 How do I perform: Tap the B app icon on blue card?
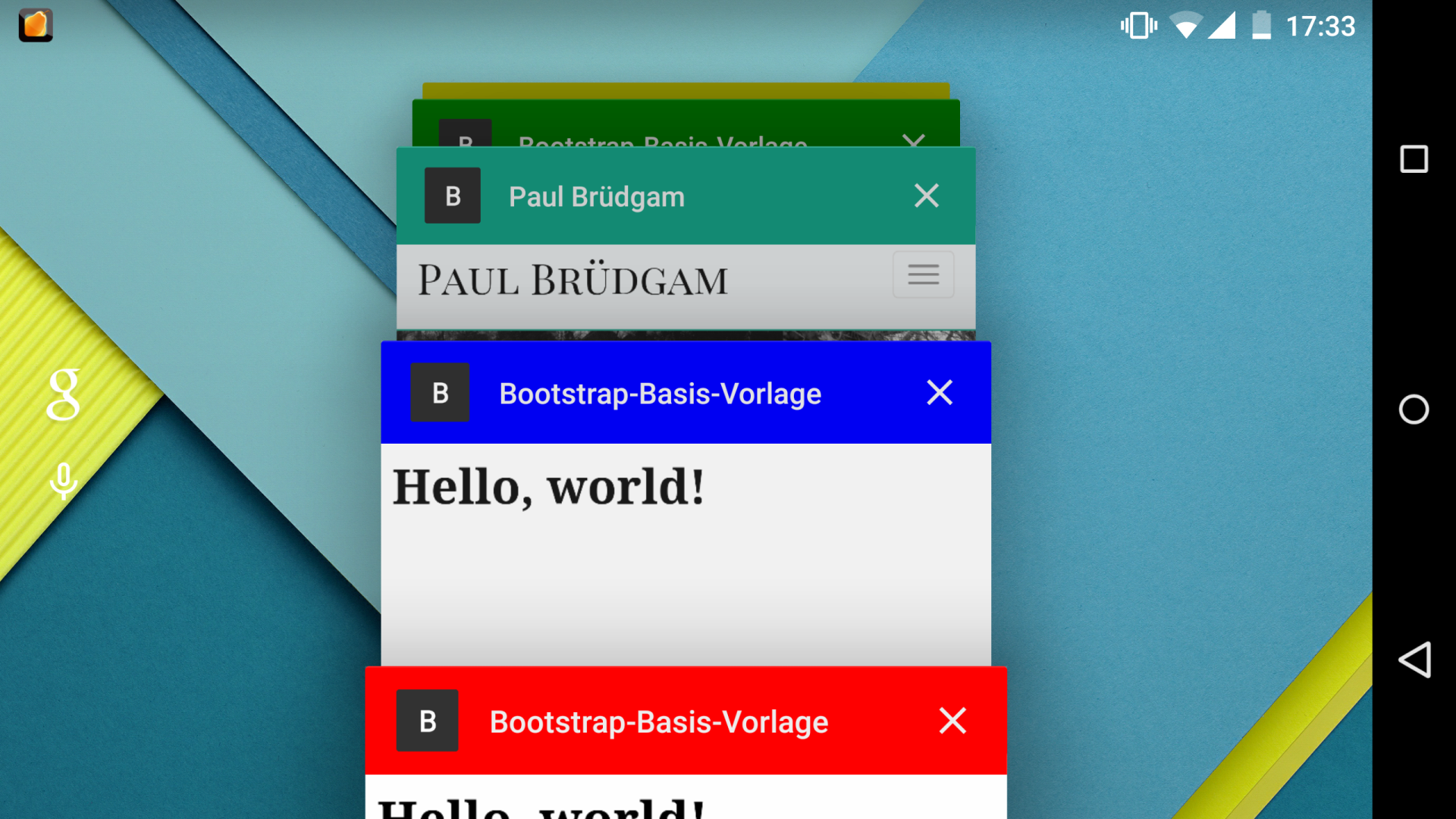(440, 393)
